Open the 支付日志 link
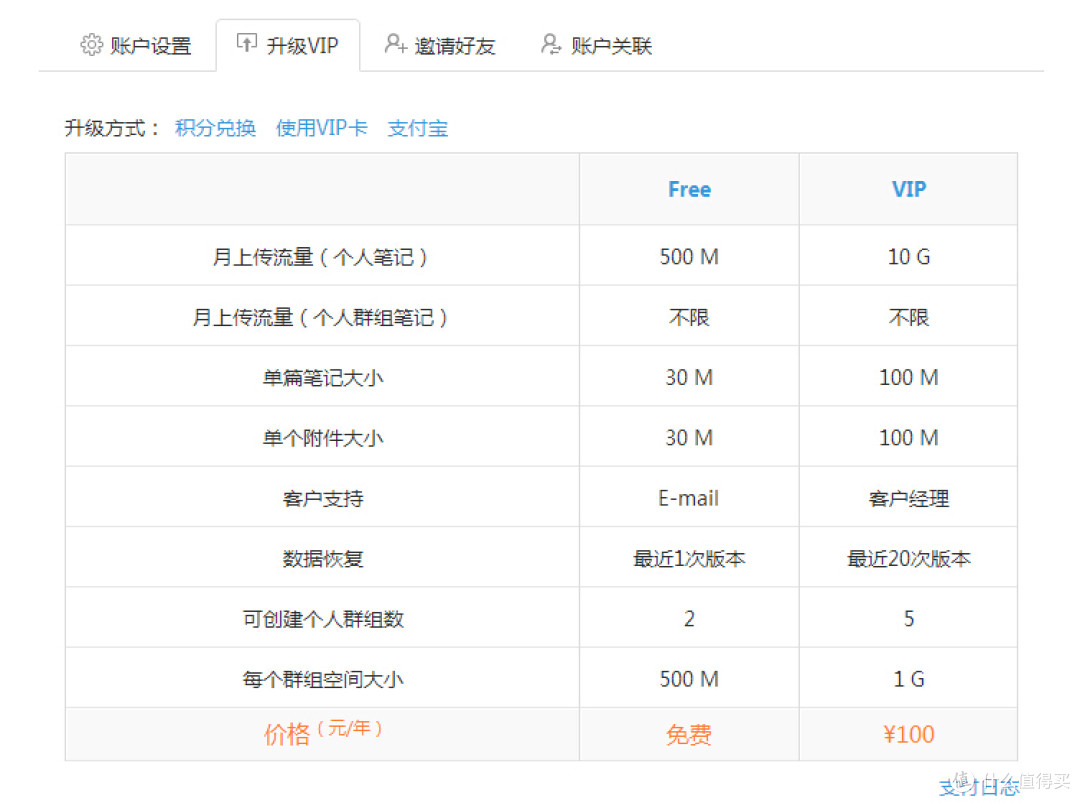Viewport: 1080px width, 803px height. pyautogui.click(x=978, y=786)
